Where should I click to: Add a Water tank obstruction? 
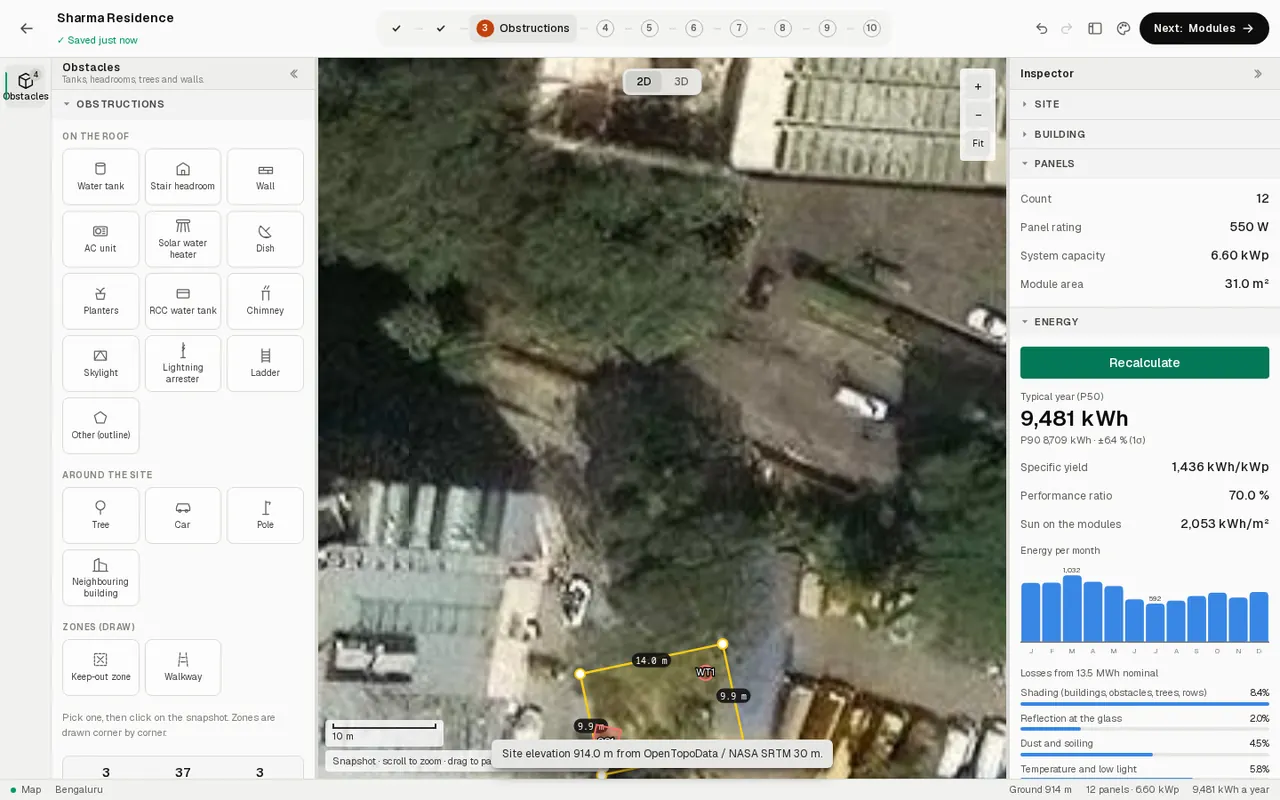point(101,177)
